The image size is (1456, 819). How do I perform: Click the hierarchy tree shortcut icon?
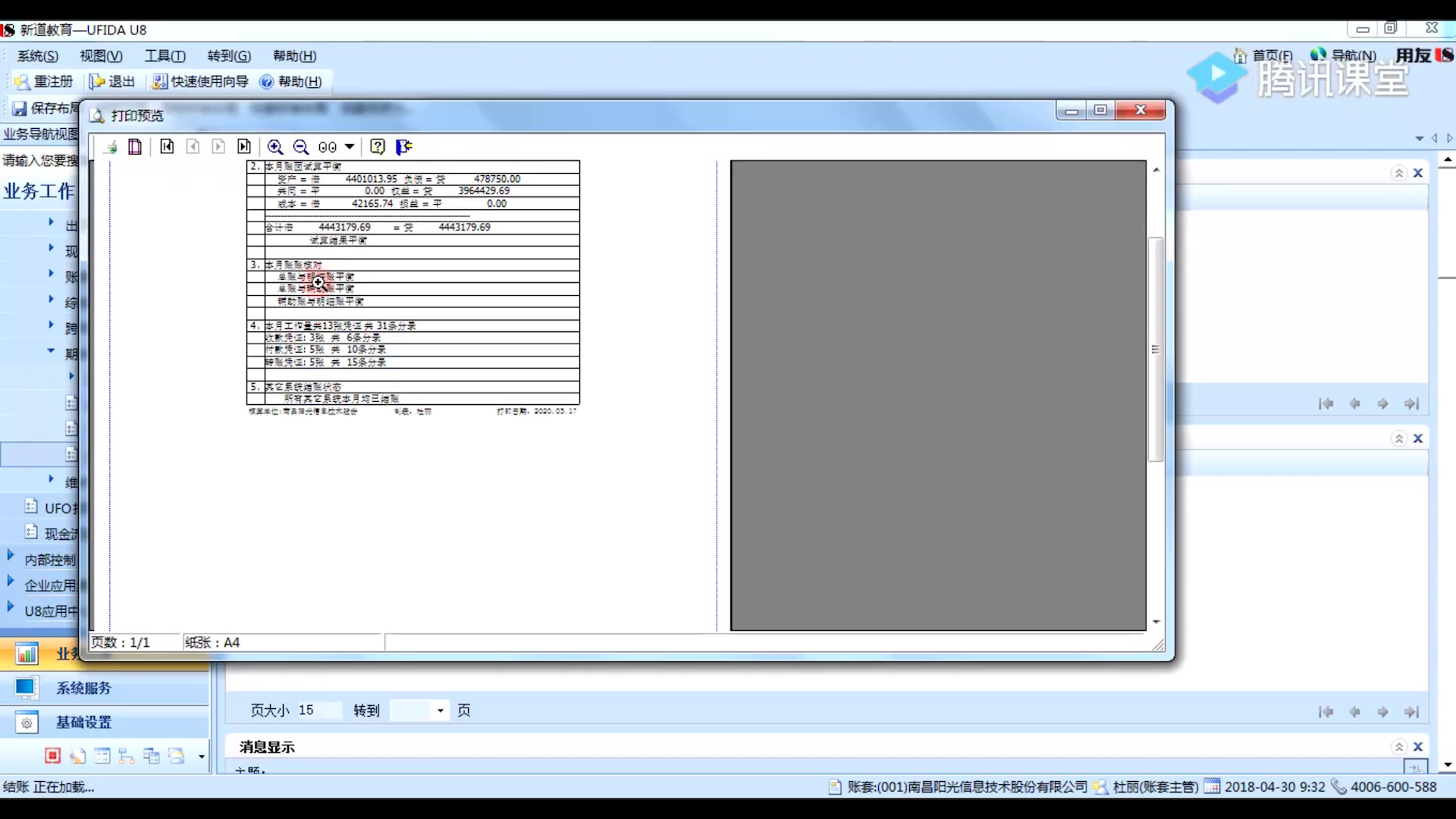(127, 755)
